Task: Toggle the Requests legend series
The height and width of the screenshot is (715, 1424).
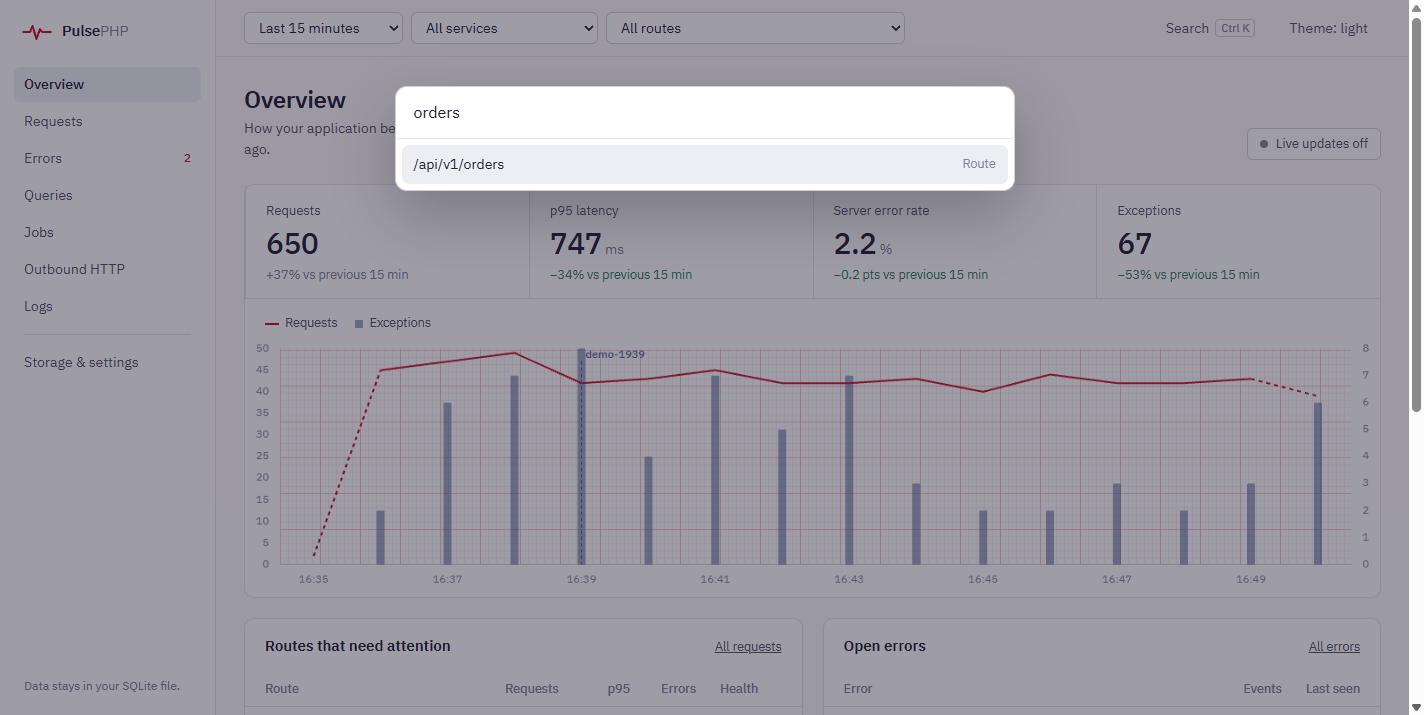Action: point(301,323)
